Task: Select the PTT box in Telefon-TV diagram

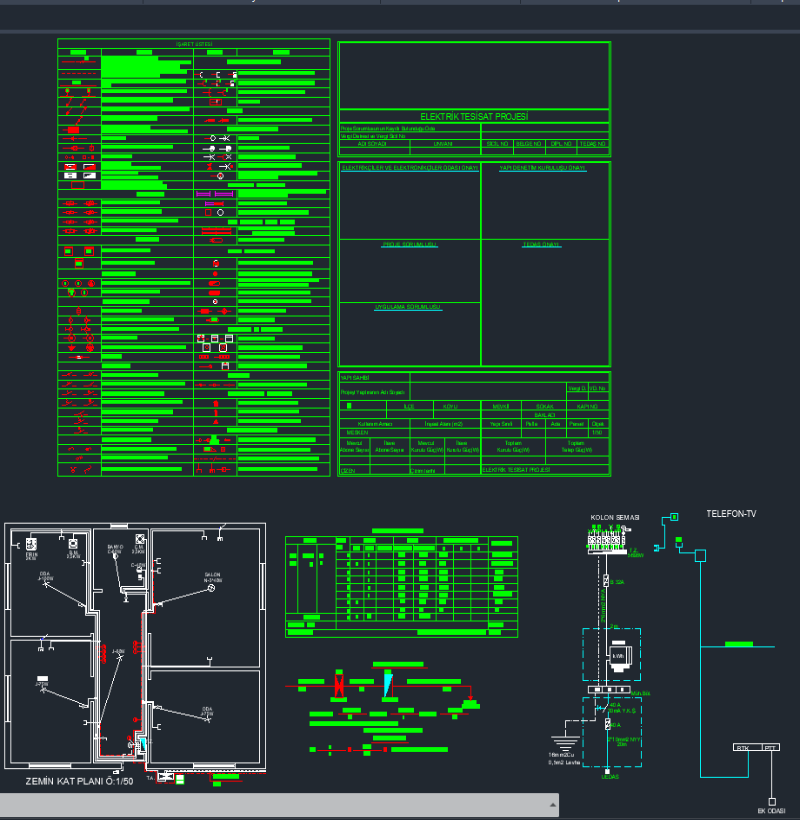Action: tap(769, 748)
